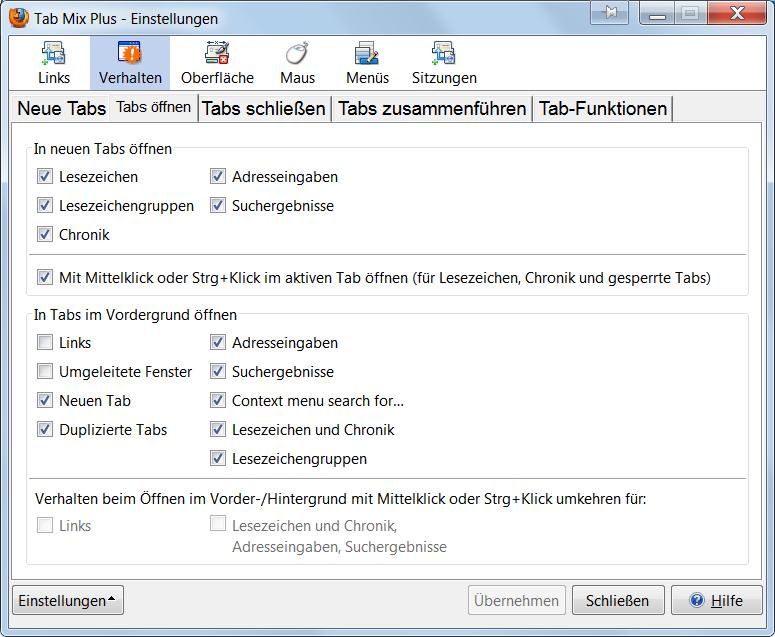Open the Tabs schließen tab
Image resolution: width=775 pixels, height=637 pixels.
[x=264, y=108]
